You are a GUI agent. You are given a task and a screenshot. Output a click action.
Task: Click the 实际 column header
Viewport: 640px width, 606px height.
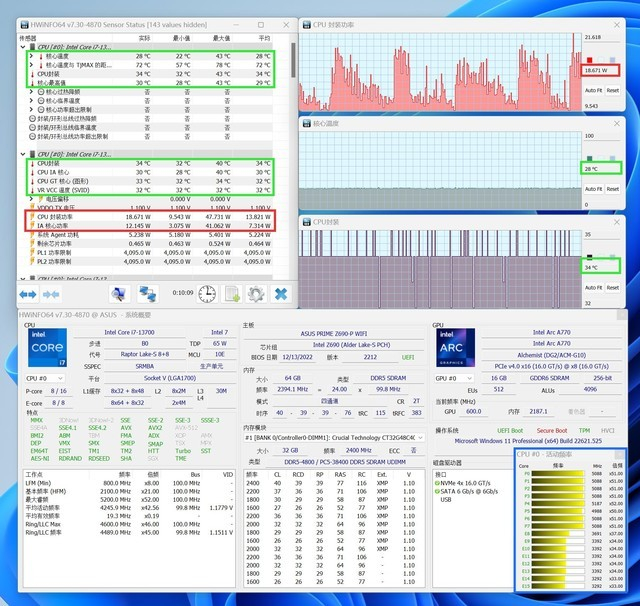tap(144, 38)
